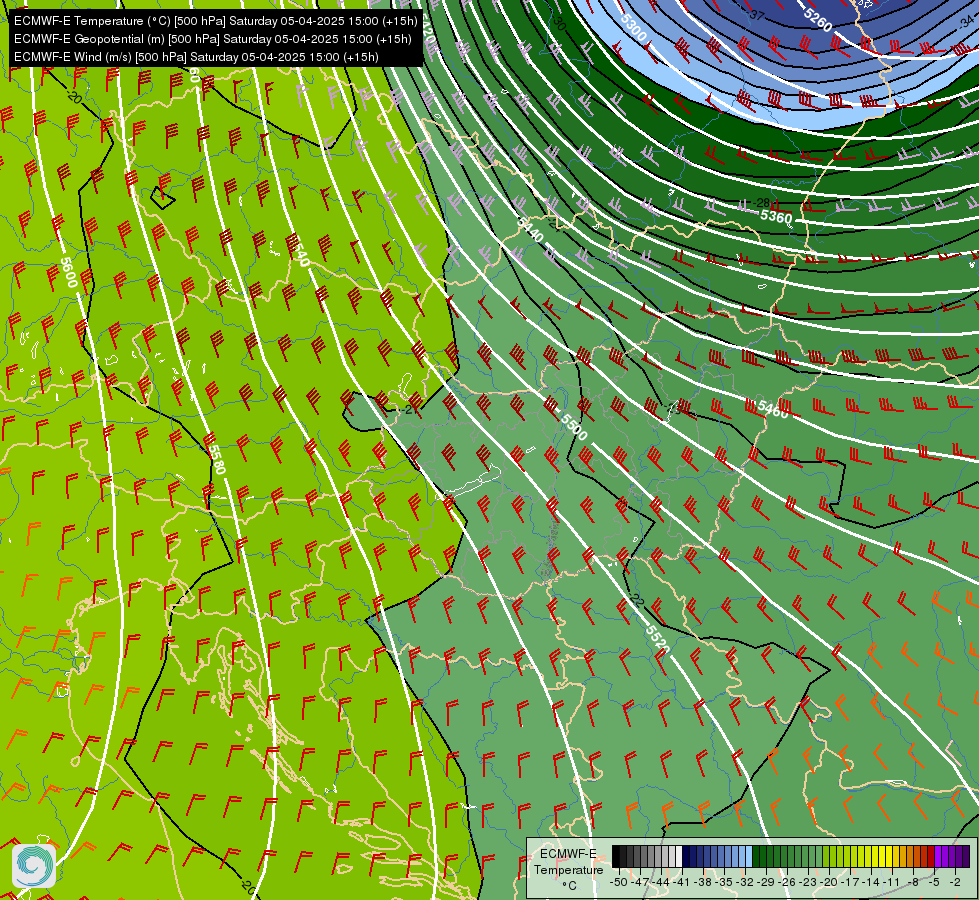The image size is (979, 900).
Task: Click the -28 isotherm label on the map
Action: (x=761, y=203)
